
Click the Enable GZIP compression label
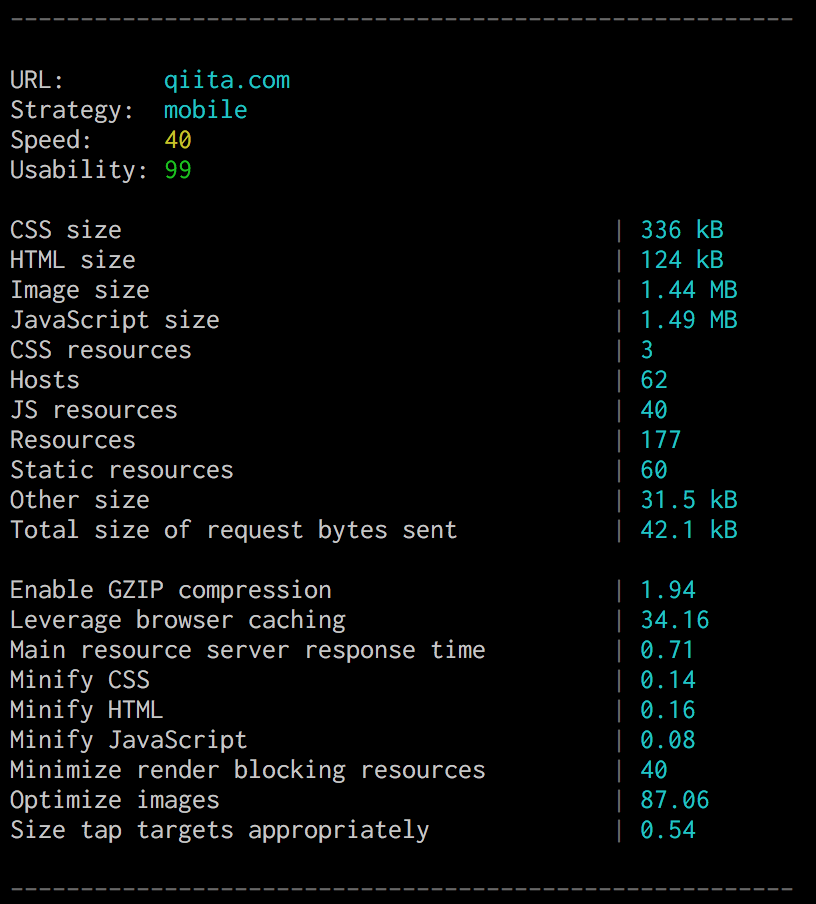pyautogui.click(x=171, y=591)
